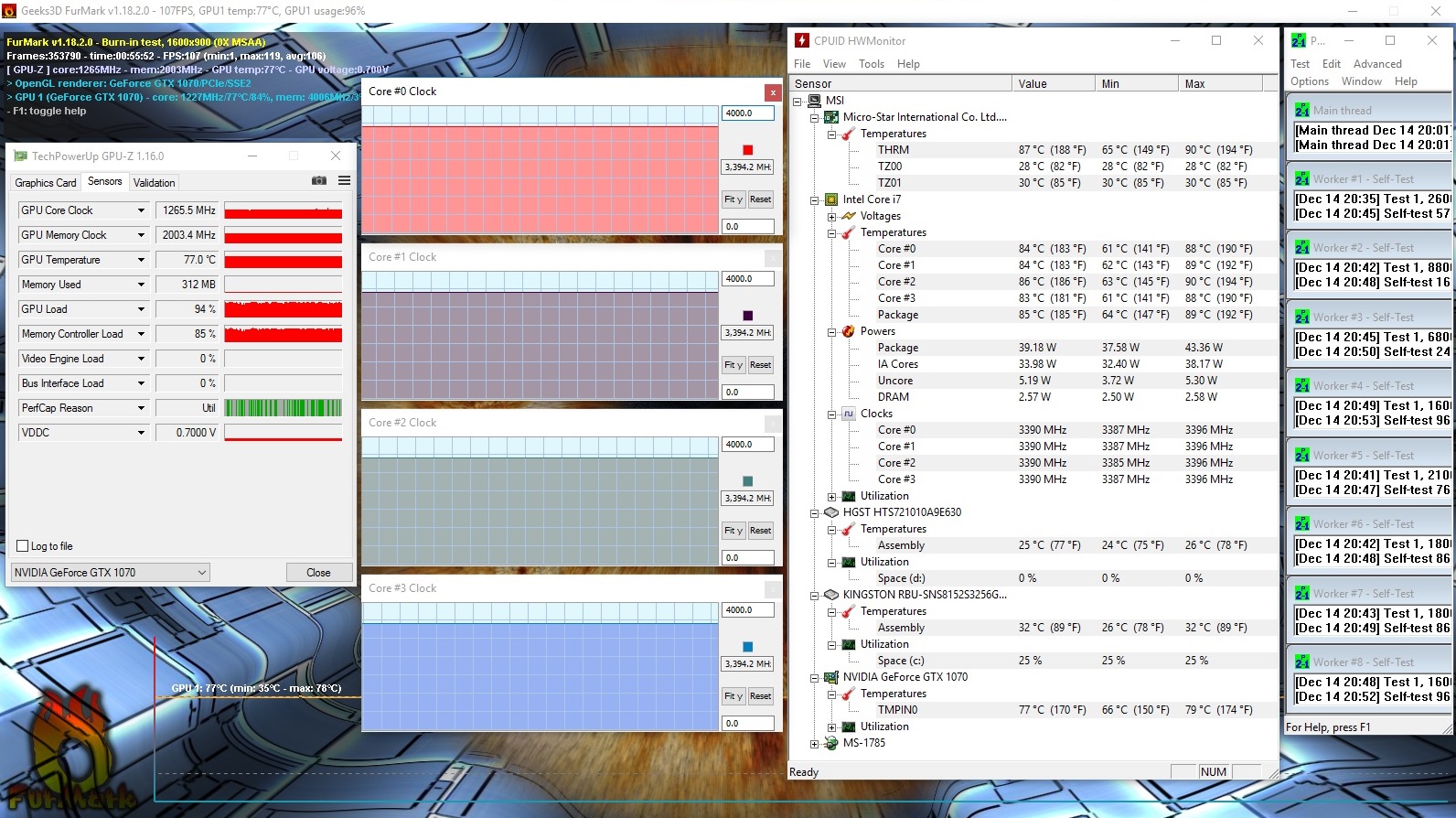Click the Worker #3 Self-Test window icon
The width and height of the screenshot is (1456, 818).
1302,317
